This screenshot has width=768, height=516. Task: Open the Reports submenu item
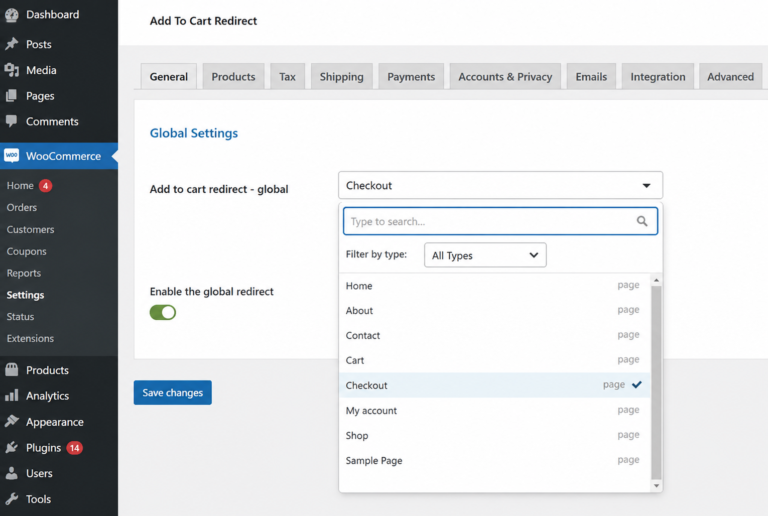24,273
